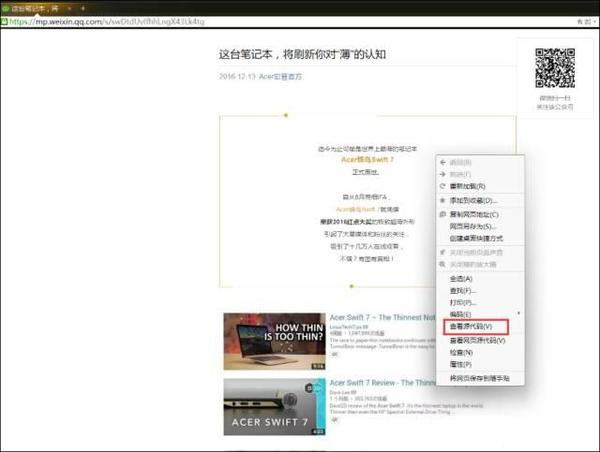
Task: Select the menu entry below the red-boxed item
Action: pos(478,341)
